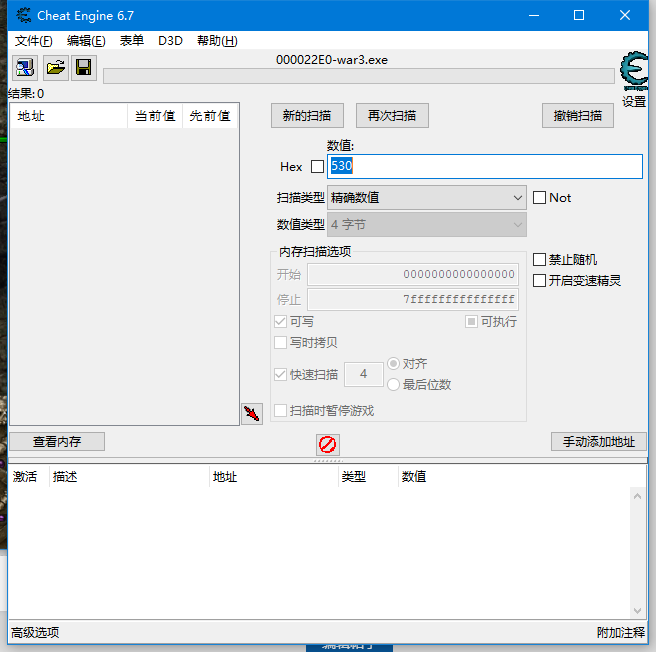
Task: Enable 开启变速精灵 checkbox
Action: point(539,280)
